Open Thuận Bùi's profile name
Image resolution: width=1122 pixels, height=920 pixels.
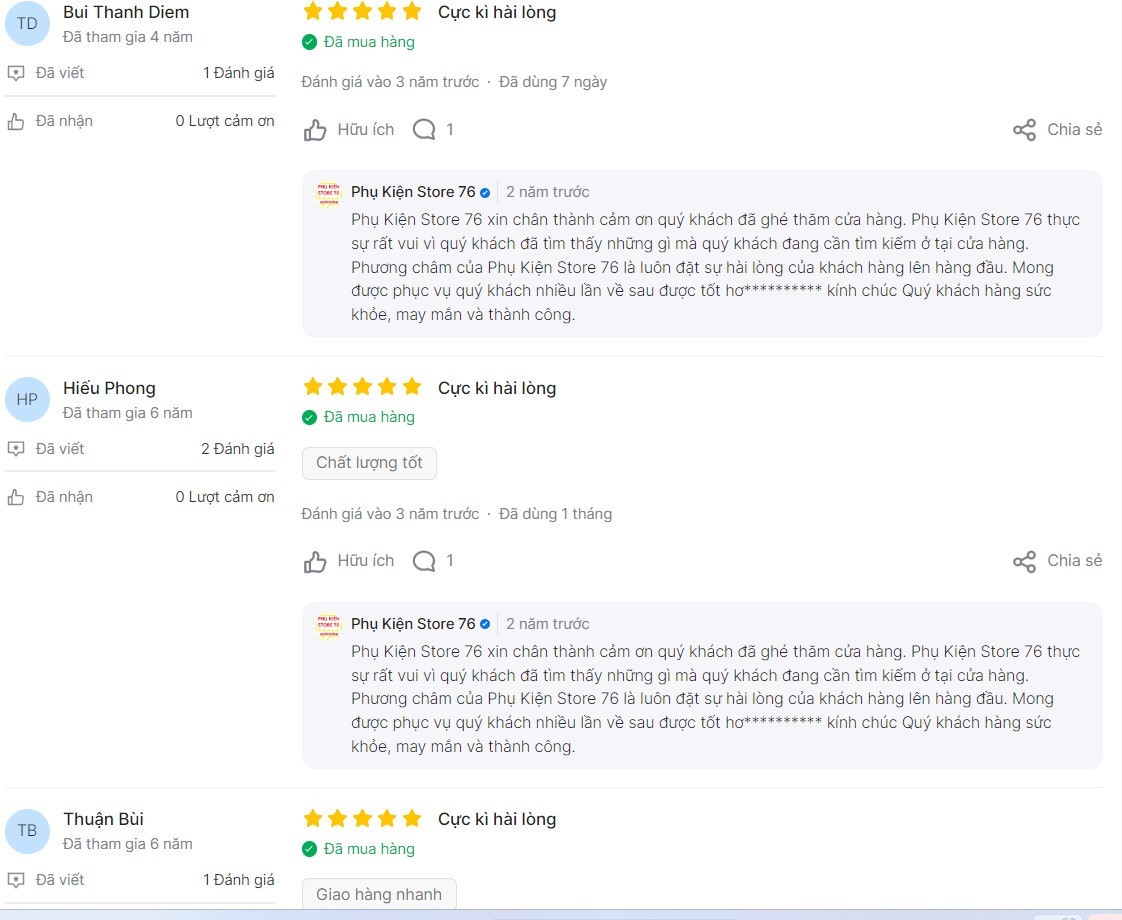tap(104, 819)
